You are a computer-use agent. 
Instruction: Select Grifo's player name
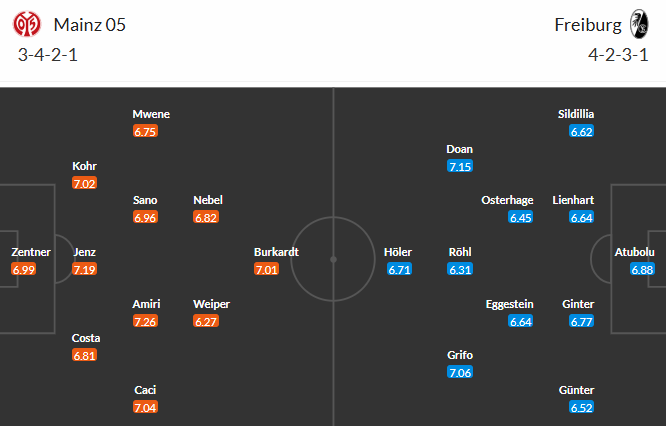pyautogui.click(x=461, y=355)
